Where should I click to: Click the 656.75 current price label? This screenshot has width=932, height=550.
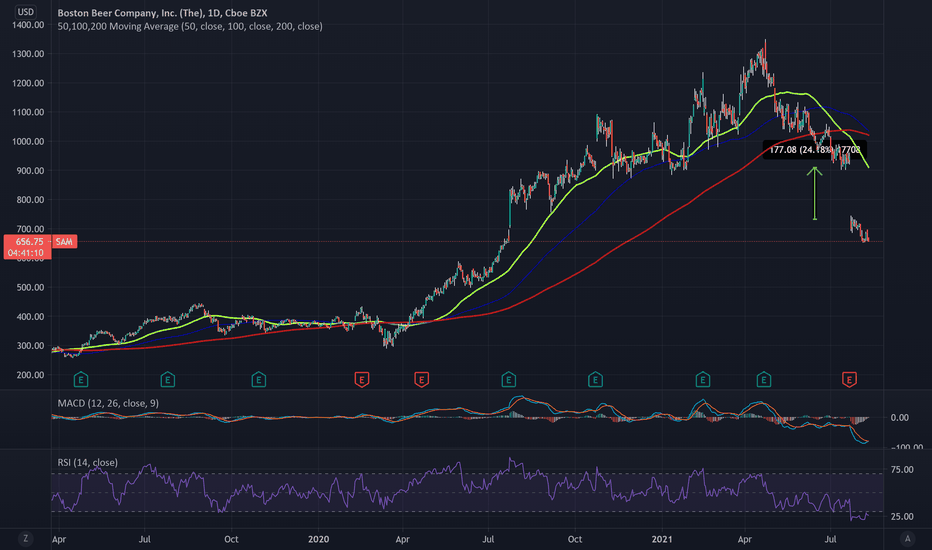click(29, 241)
